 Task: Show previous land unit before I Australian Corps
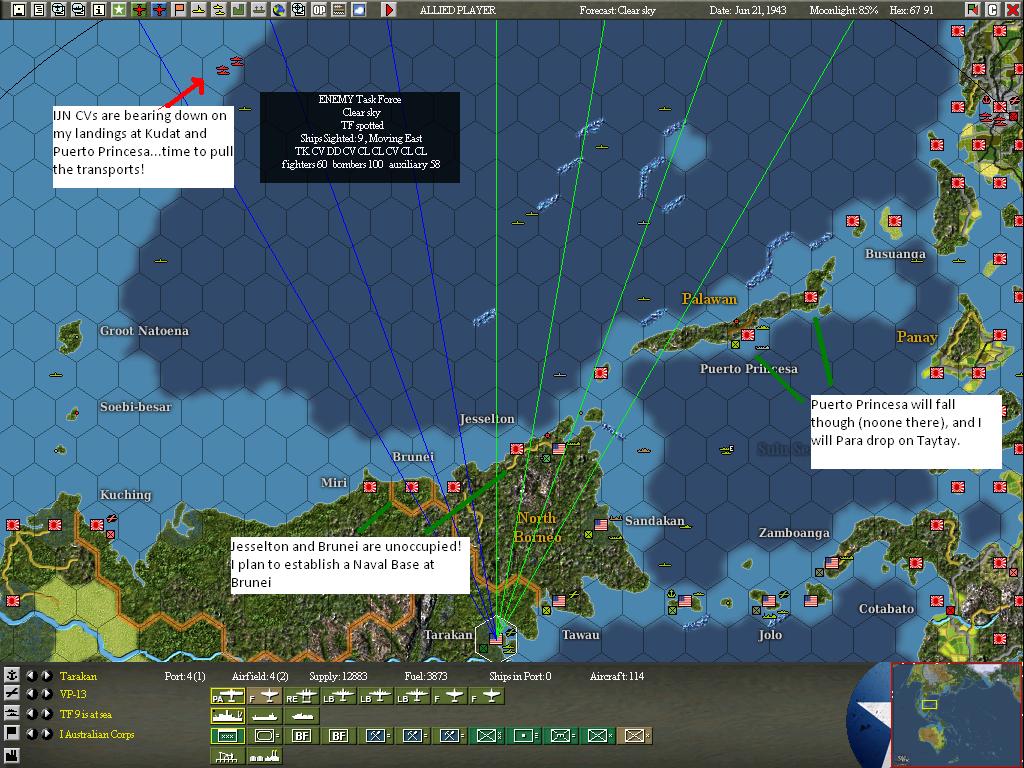(x=31, y=733)
